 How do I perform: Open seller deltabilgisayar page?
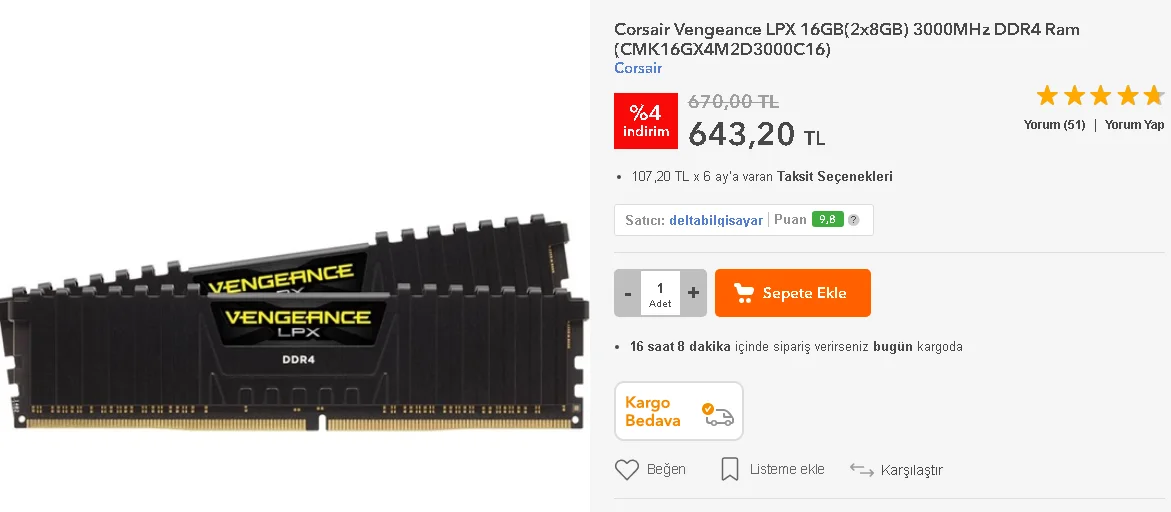point(716,220)
